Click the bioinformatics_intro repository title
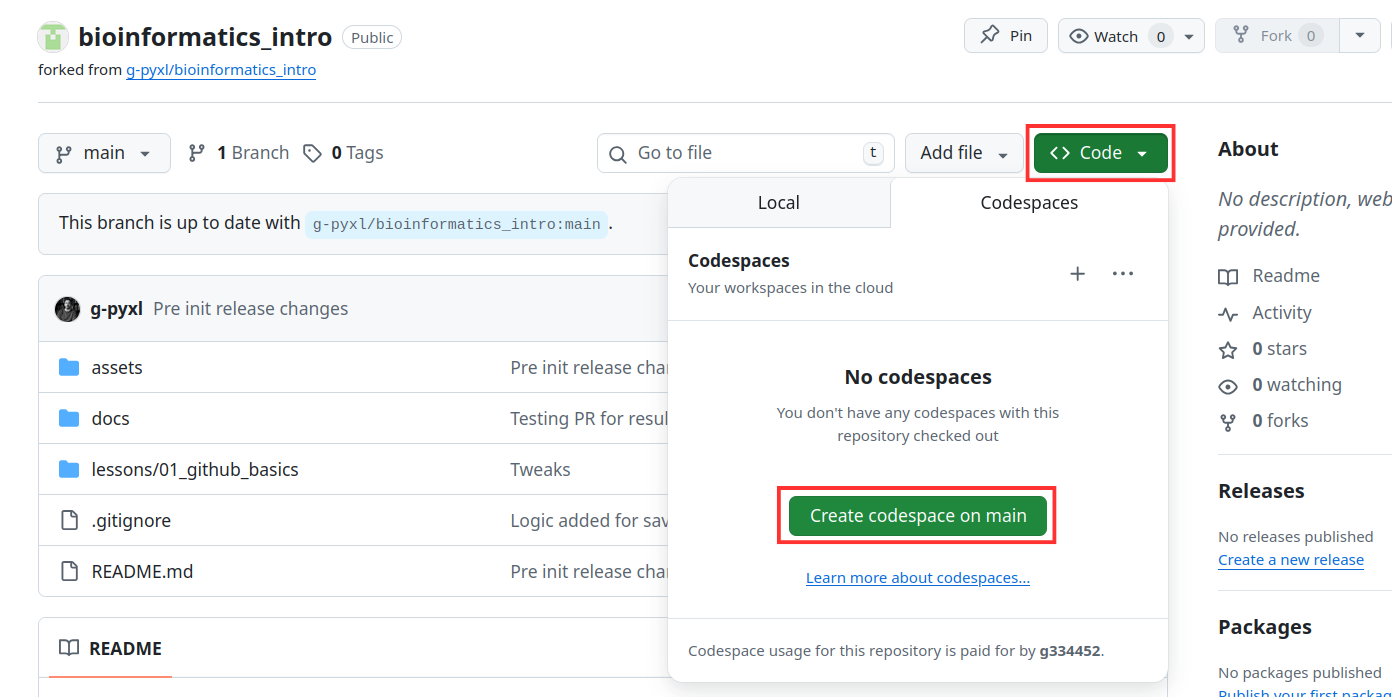1392x697 pixels. coord(205,37)
